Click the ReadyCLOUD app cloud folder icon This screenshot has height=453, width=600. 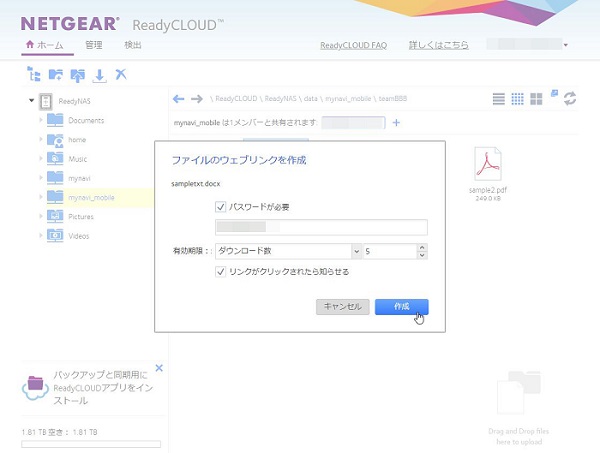click(35, 388)
